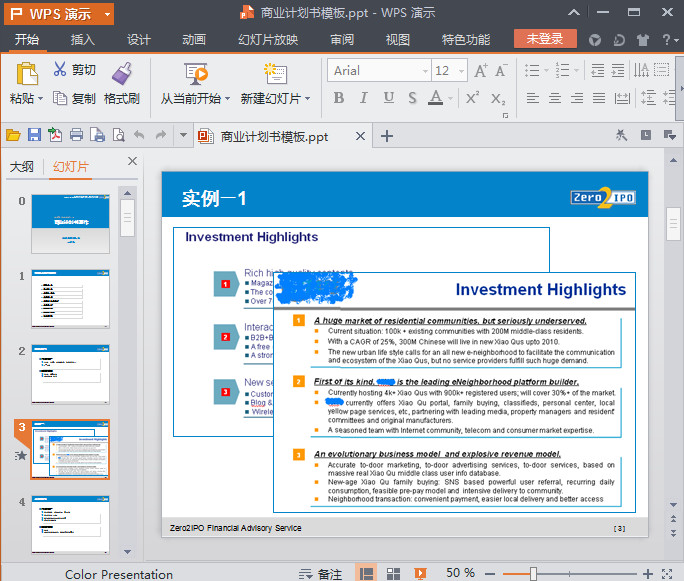Apply the font color A button

click(x=436, y=98)
